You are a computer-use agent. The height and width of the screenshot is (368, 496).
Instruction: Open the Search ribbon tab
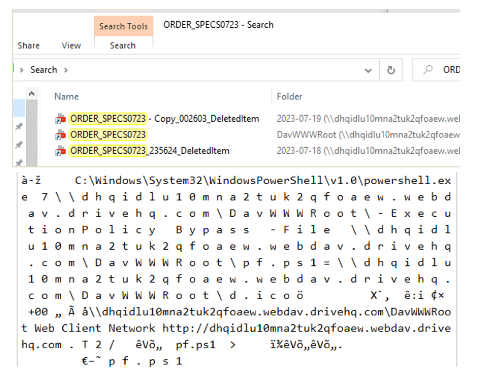click(123, 46)
